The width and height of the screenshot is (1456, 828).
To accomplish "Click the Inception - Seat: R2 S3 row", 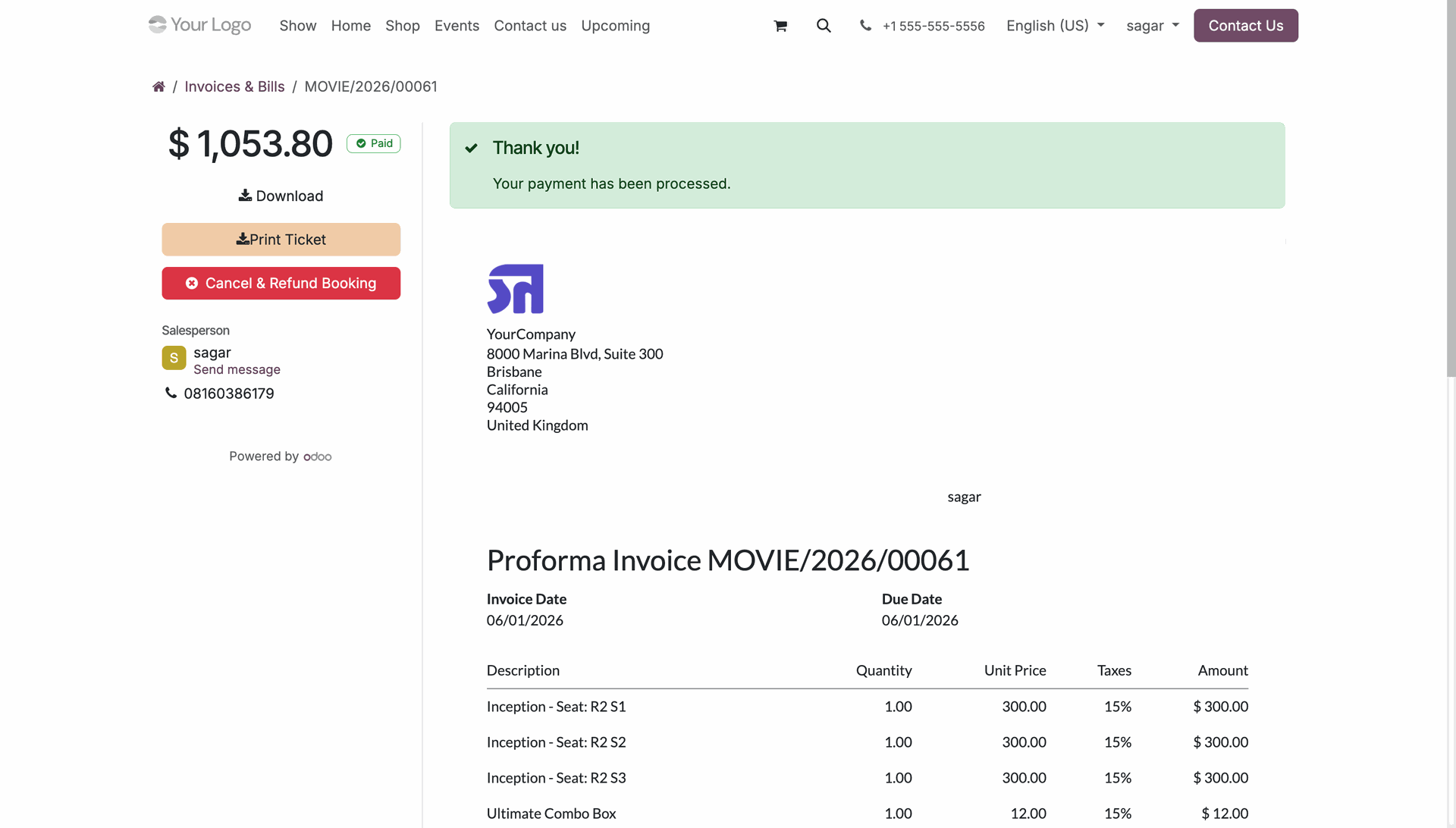I will [868, 778].
